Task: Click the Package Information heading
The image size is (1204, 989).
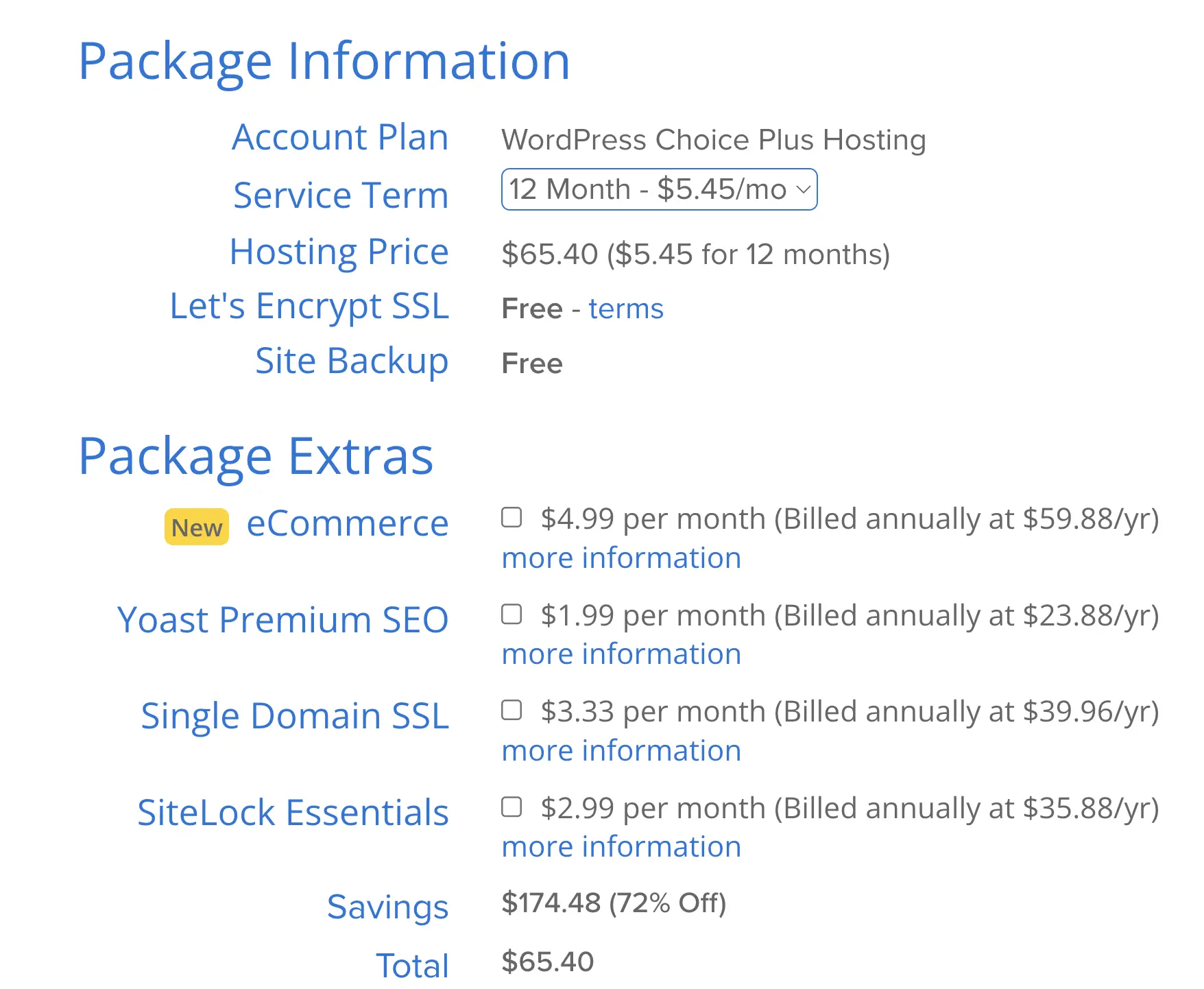Action: pyautogui.click(x=324, y=62)
